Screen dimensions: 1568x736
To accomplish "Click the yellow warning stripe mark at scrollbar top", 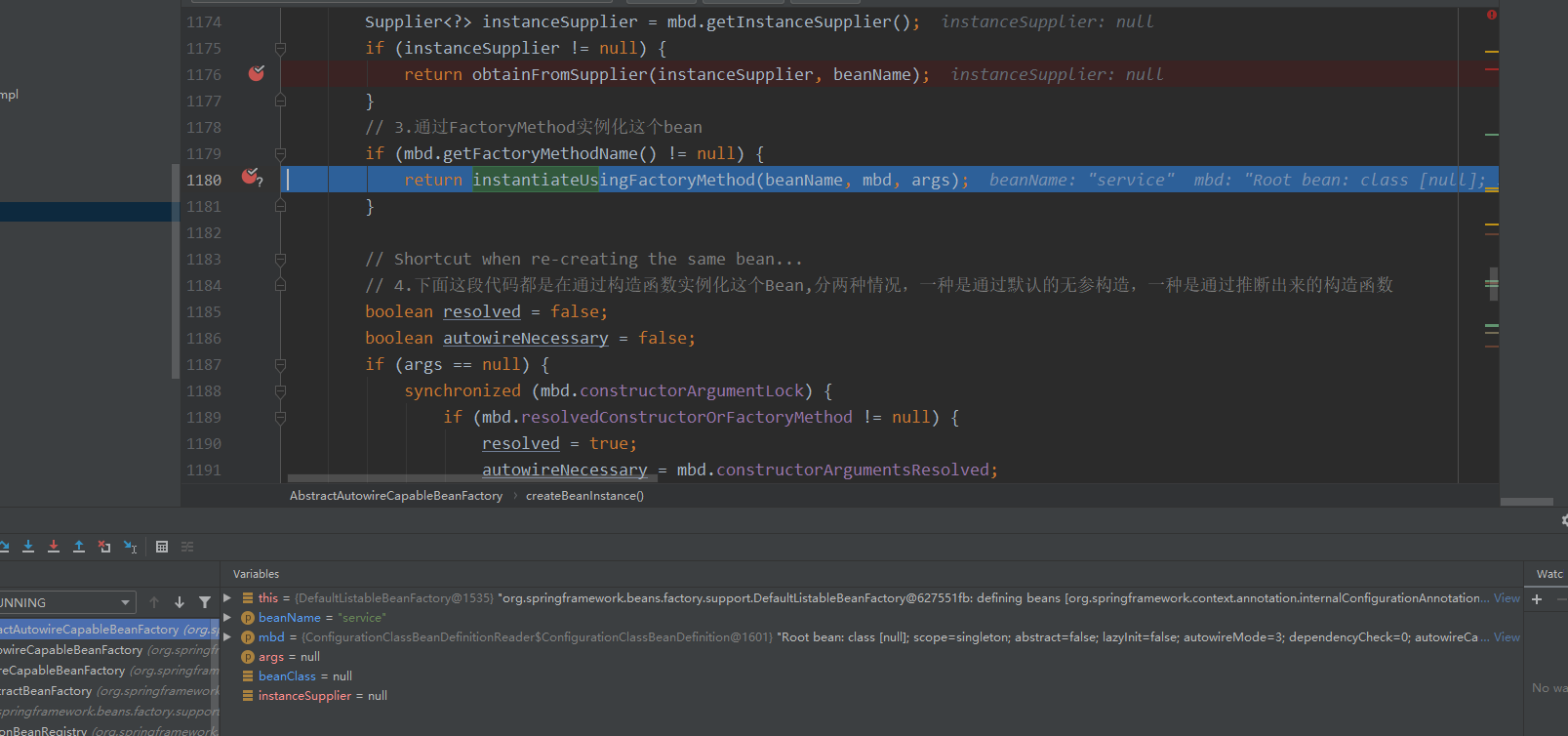I will pyautogui.click(x=1491, y=51).
